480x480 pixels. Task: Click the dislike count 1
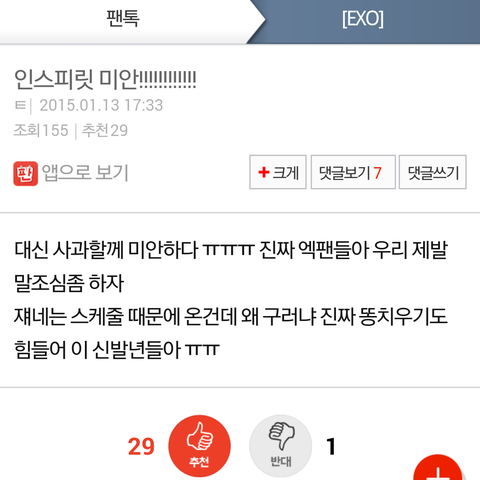coord(331,446)
